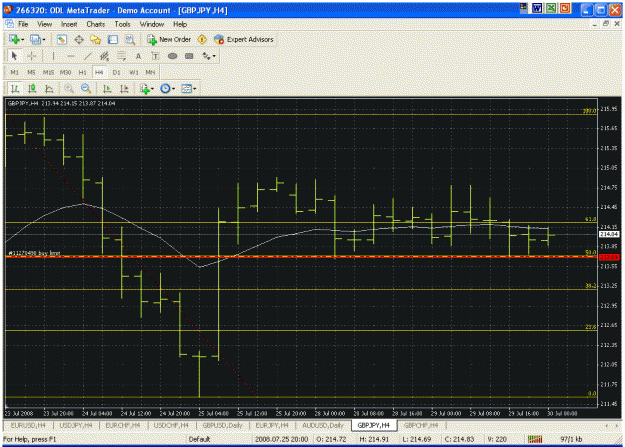Switch to H1 timeframe
Image resolution: width=625 pixels, height=447 pixels.
[83, 73]
